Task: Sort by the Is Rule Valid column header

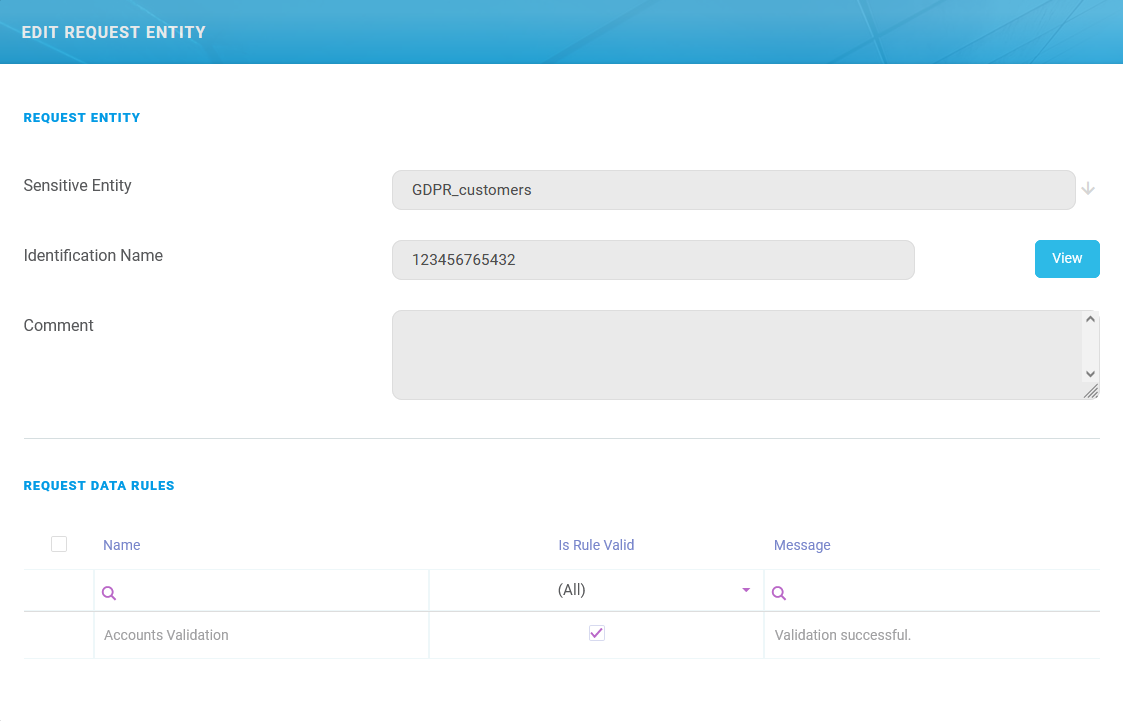Action: click(596, 545)
